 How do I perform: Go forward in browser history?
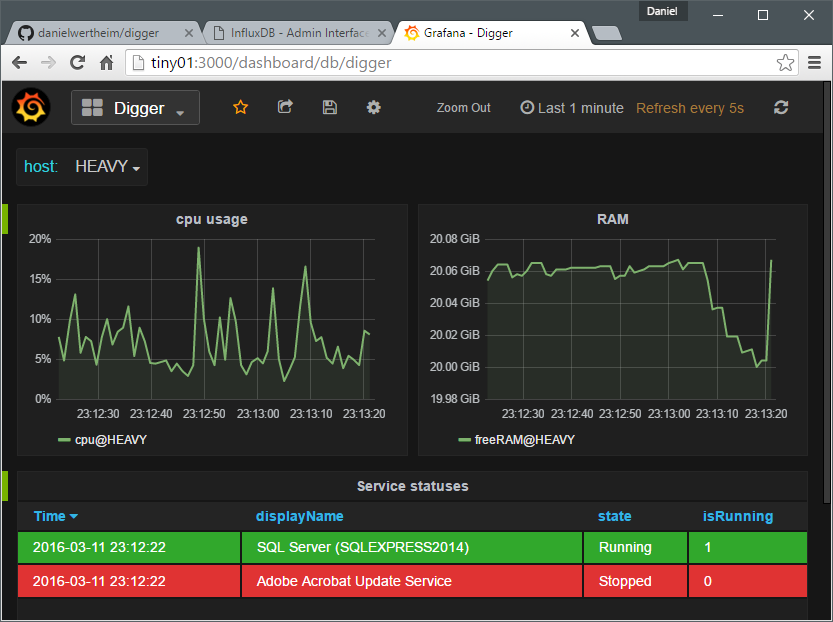(48, 63)
